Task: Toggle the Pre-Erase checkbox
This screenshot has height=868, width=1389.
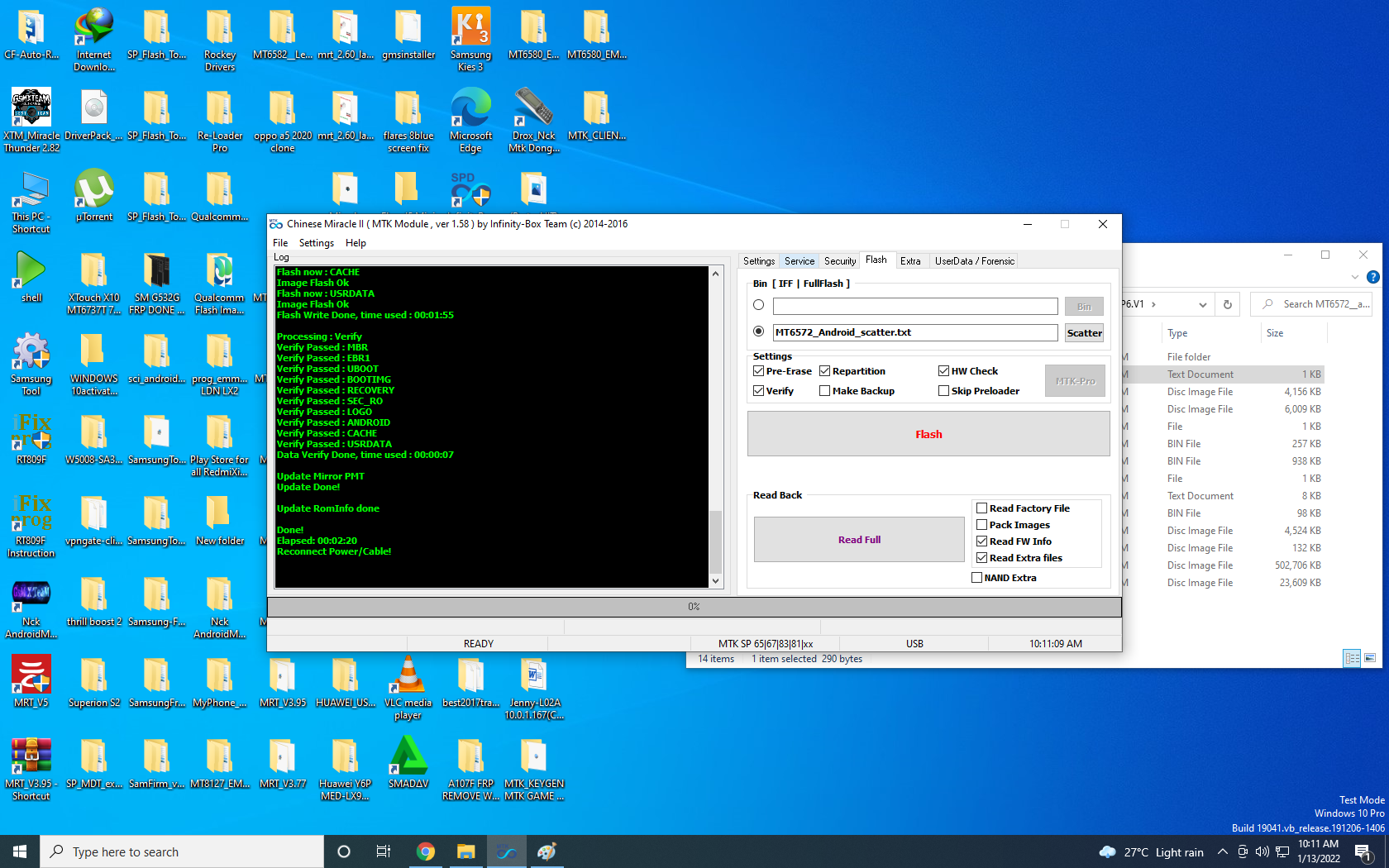Action: [x=759, y=371]
